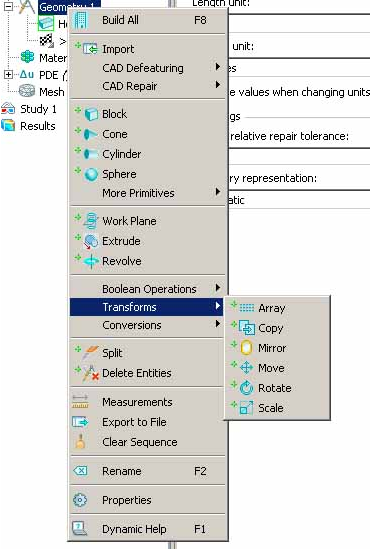Choose the Cone shape icon

click(x=91, y=134)
